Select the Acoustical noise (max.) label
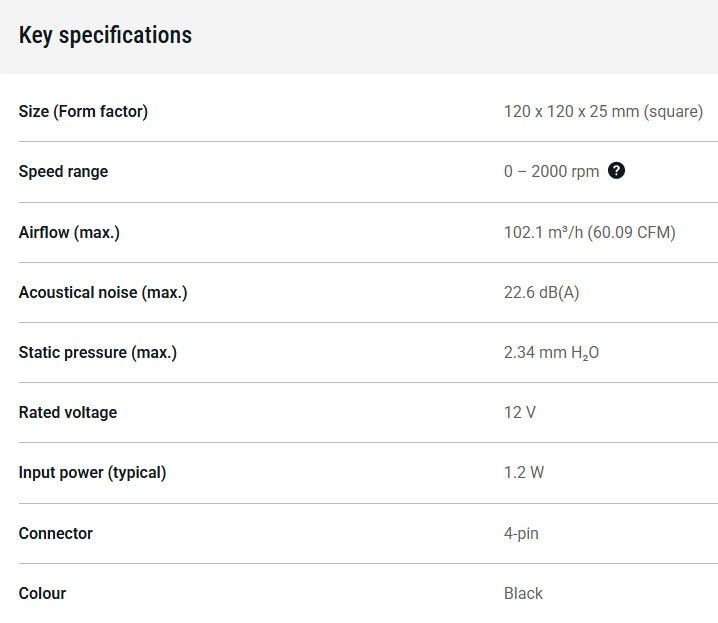Viewport: 718px width, 623px height. coord(103,292)
